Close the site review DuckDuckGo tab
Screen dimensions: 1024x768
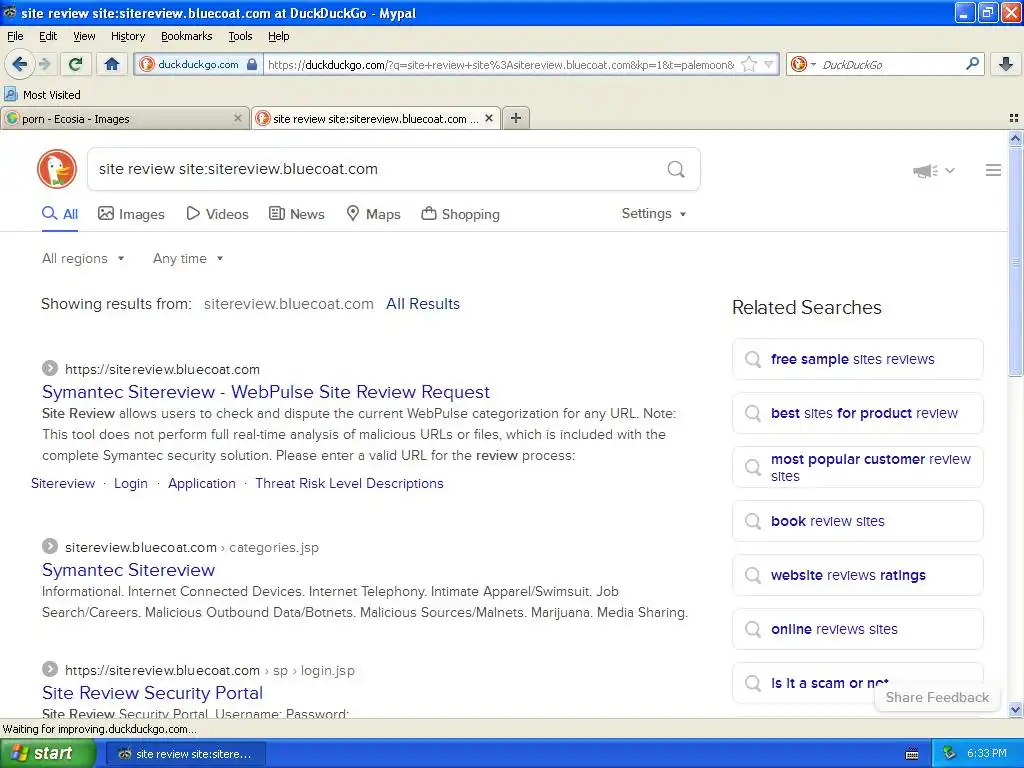coord(488,118)
